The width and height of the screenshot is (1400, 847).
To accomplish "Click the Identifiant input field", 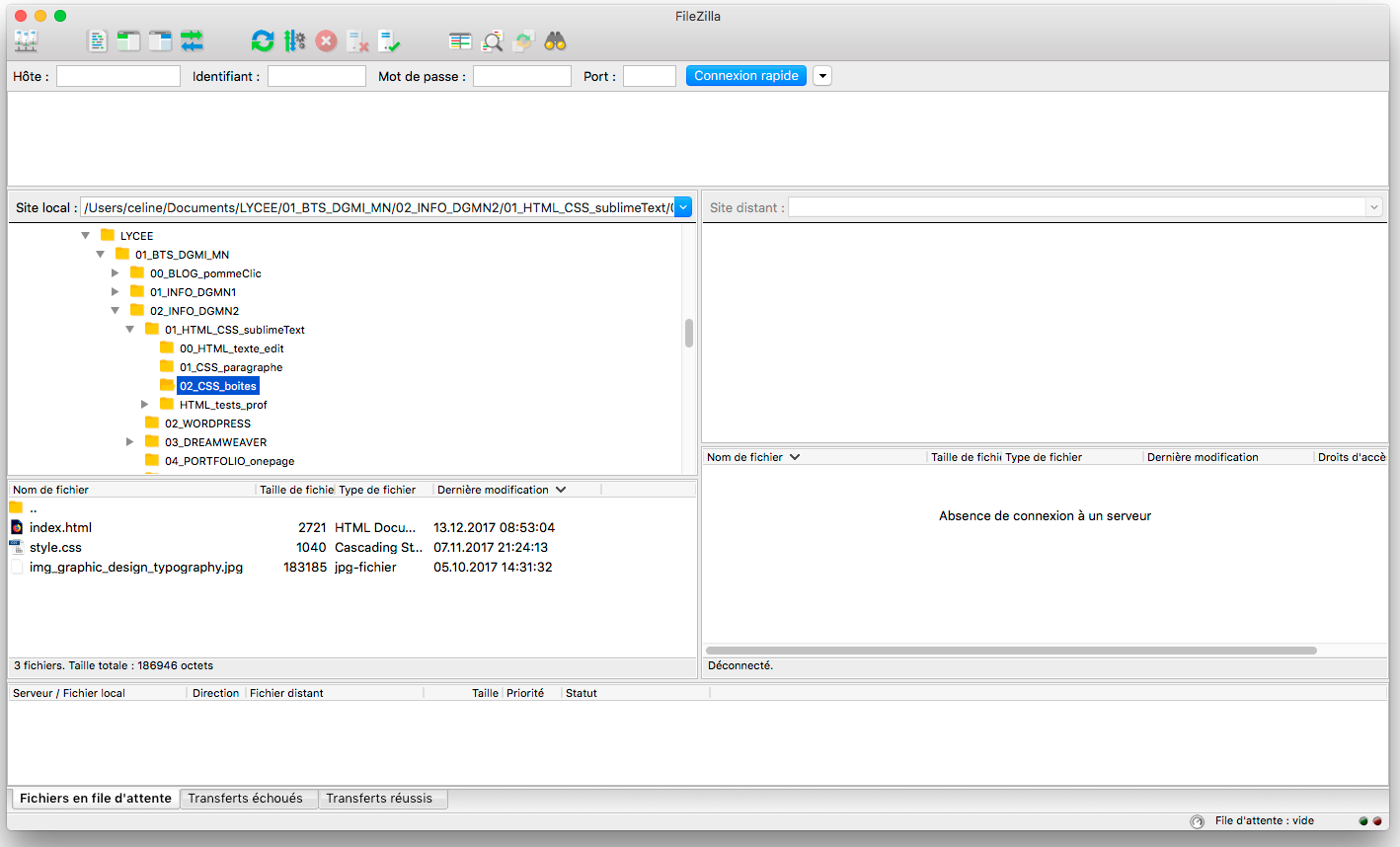I will tap(317, 76).
